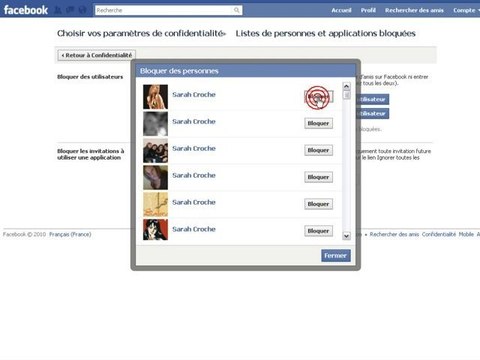Open the fourth Sarah Croche name link

click(194, 175)
